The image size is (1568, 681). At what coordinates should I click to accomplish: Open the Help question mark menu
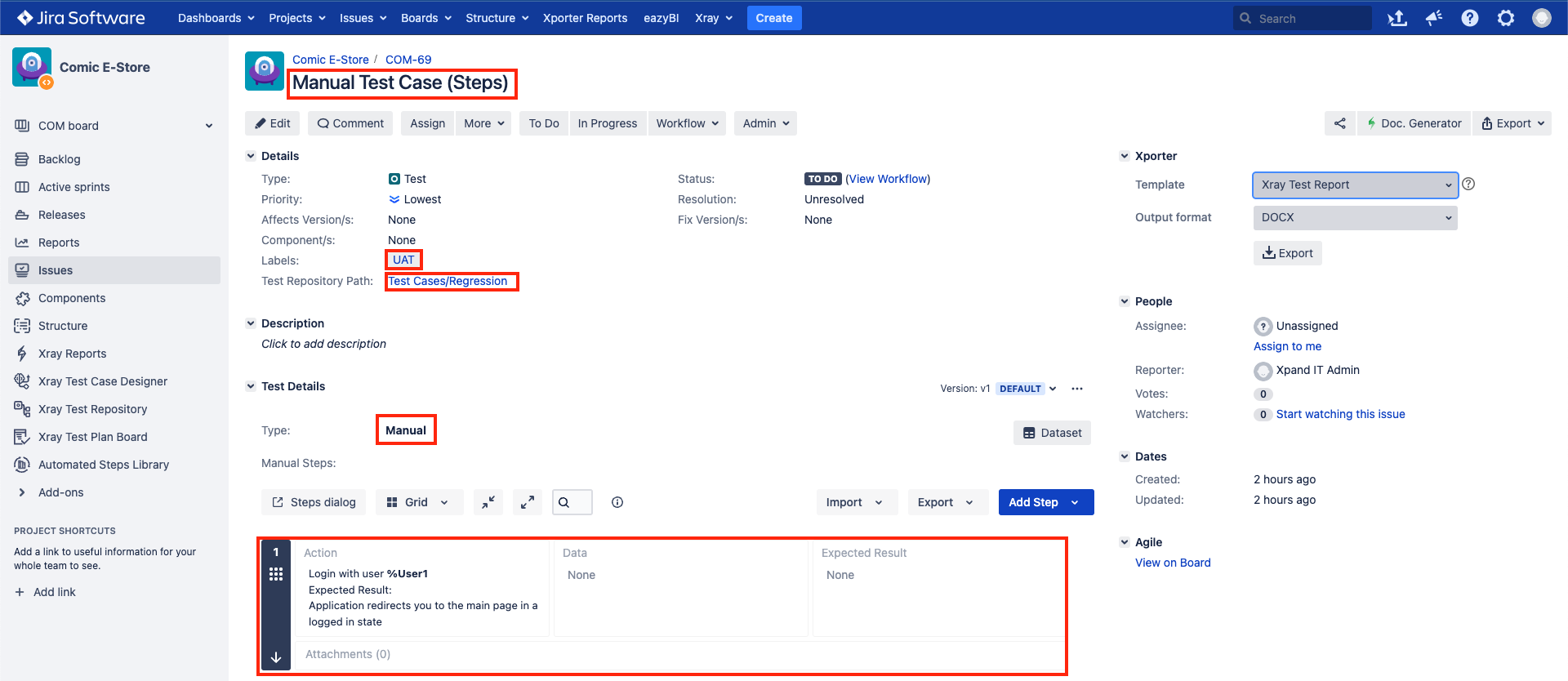point(1470,18)
